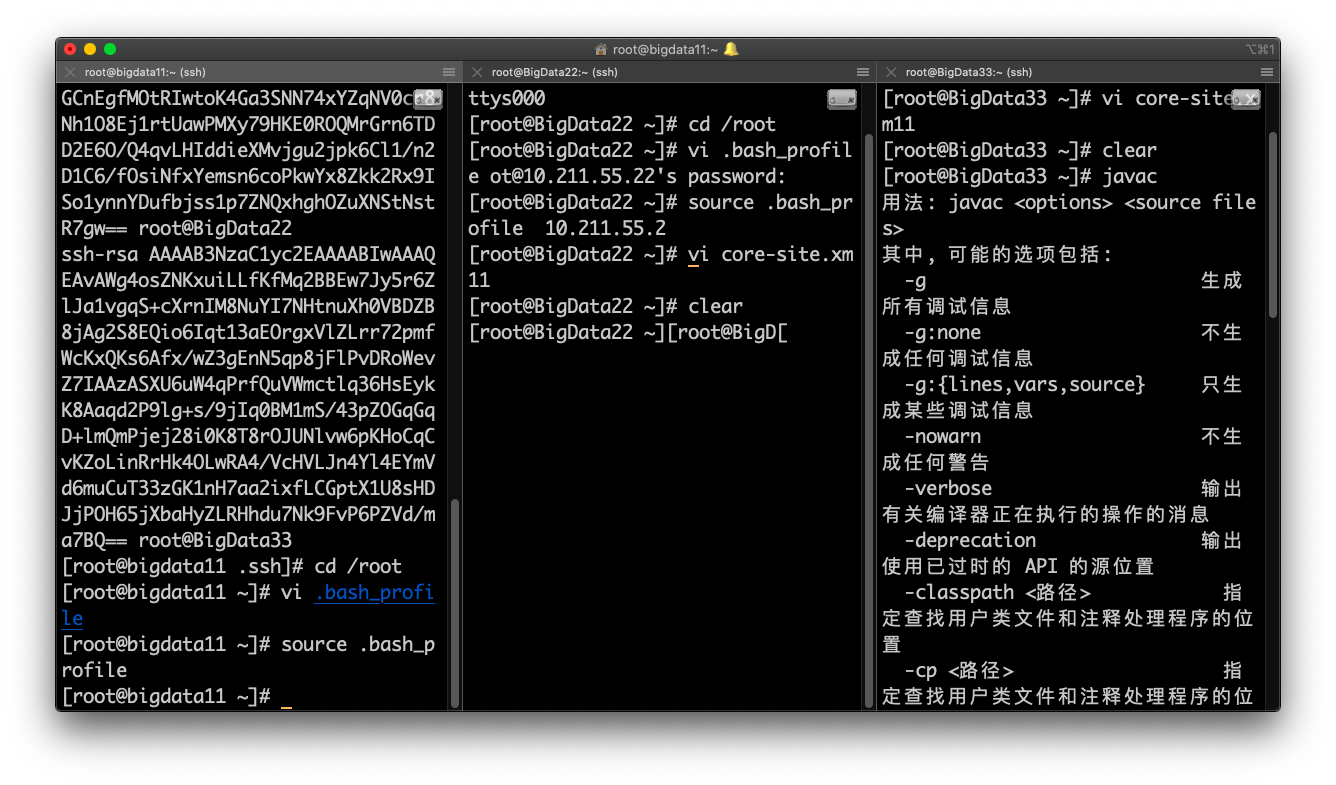Click the '其中, 可能的选项包括:' line
Image resolution: width=1336 pixels, height=785 pixels.
point(997,254)
